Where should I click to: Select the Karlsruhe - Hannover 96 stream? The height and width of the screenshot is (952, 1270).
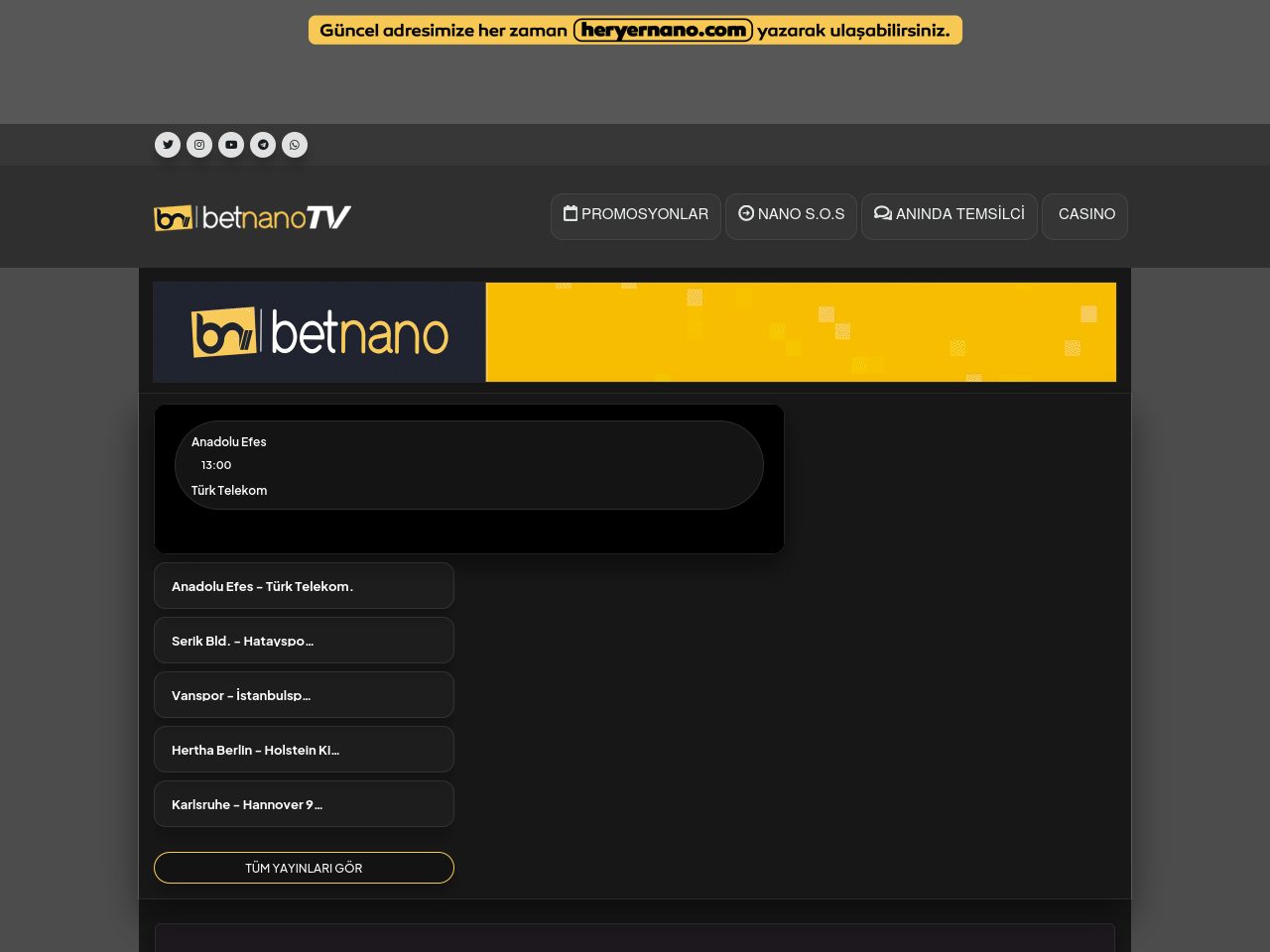(x=304, y=804)
